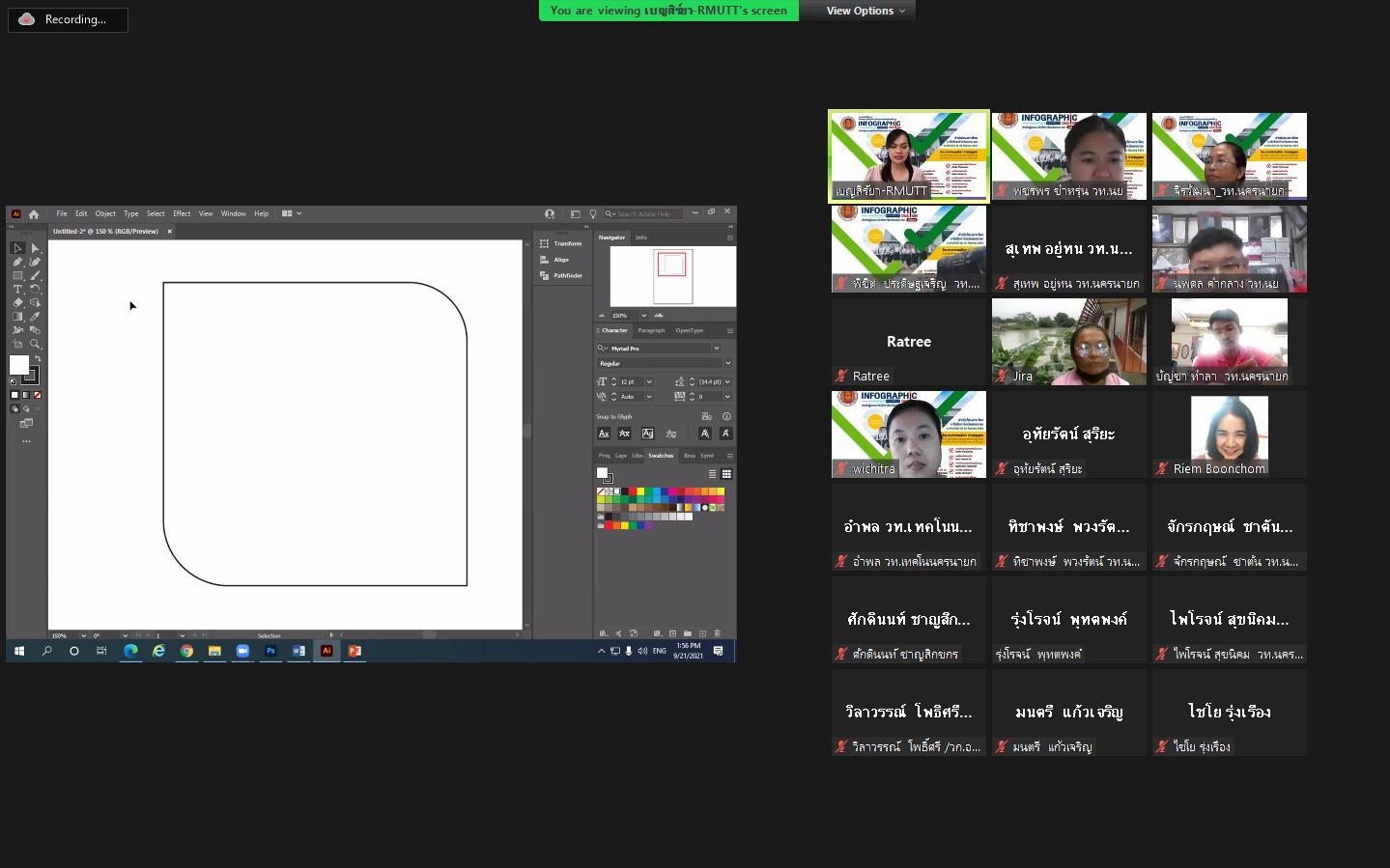The height and width of the screenshot is (868, 1390).
Task: Select the Artboard tool
Action: point(17,344)
